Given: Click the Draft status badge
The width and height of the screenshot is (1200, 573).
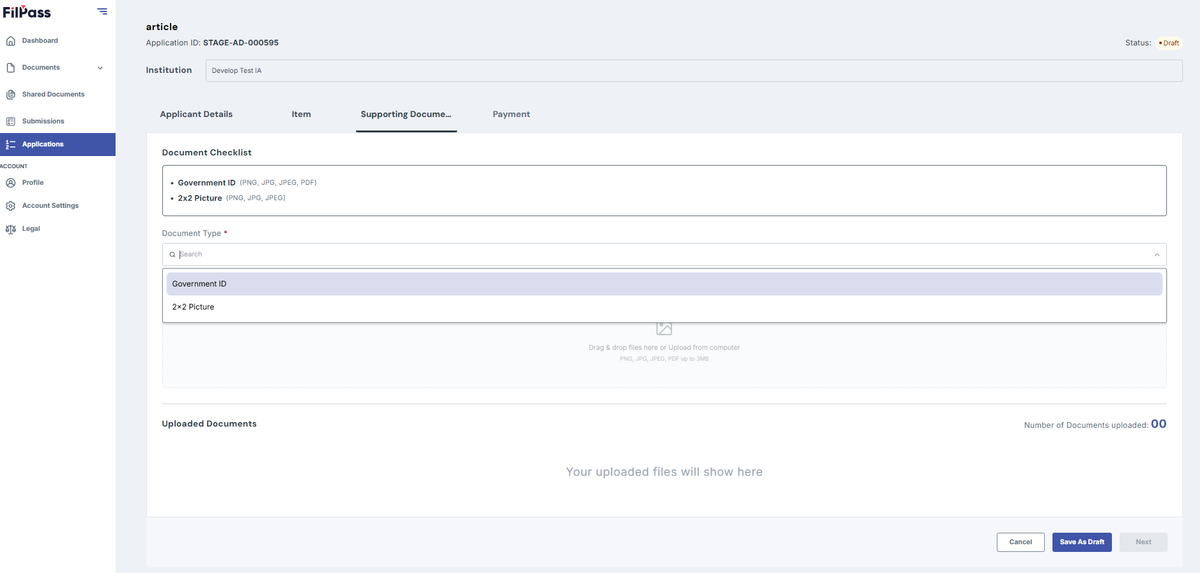Looking at the screenshot, I should (1168, 43).
